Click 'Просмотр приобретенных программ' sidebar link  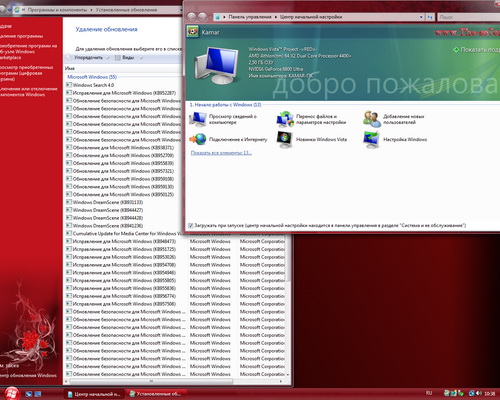click(x=26, y=73)
